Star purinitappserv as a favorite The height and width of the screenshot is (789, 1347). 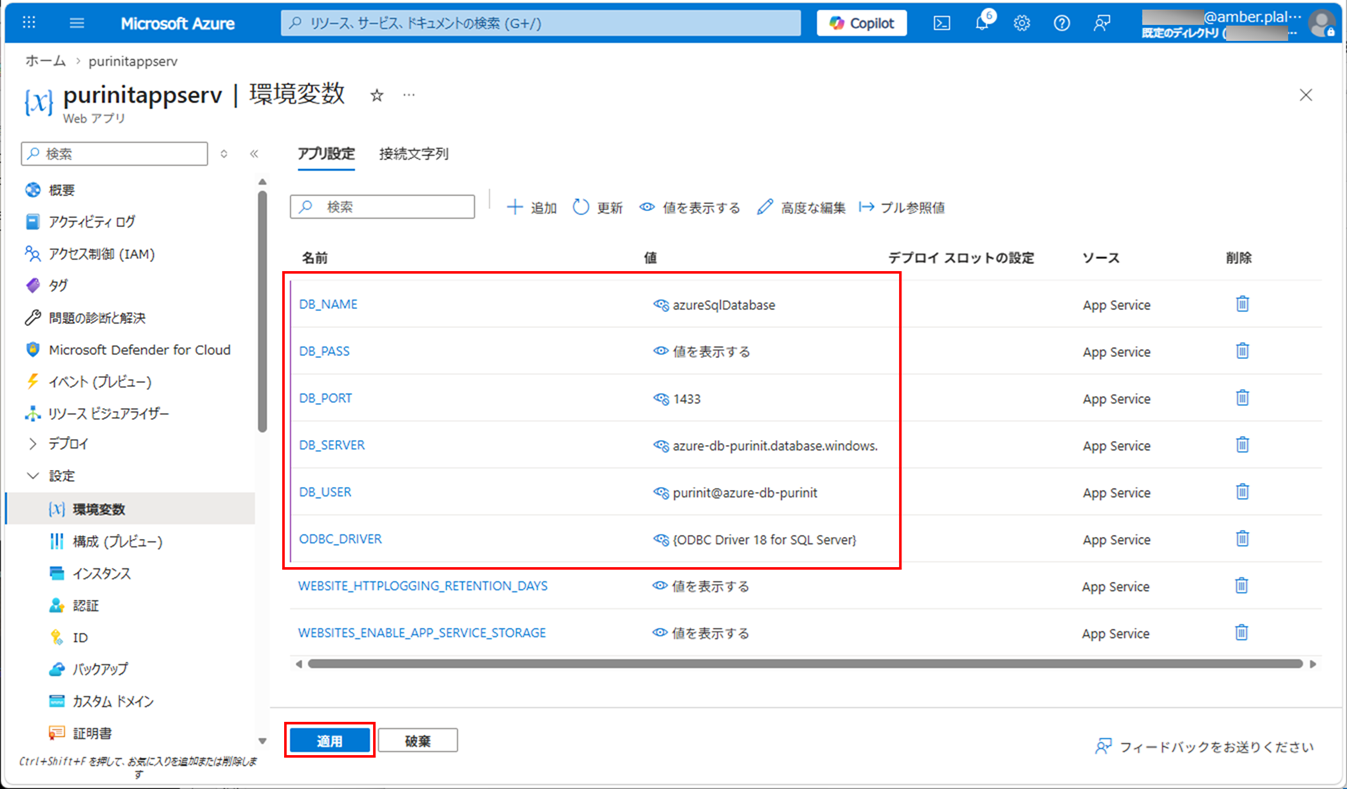tap(375, 95)
